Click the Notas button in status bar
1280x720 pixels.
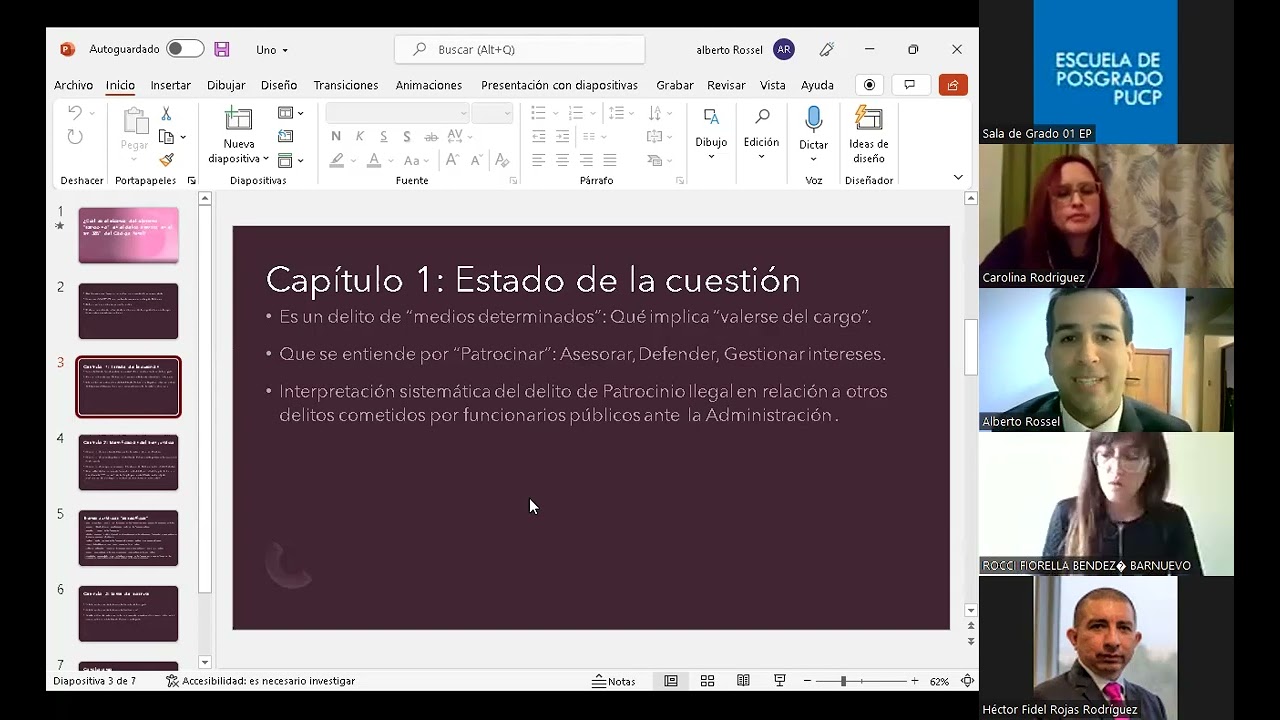click(614, 681)
